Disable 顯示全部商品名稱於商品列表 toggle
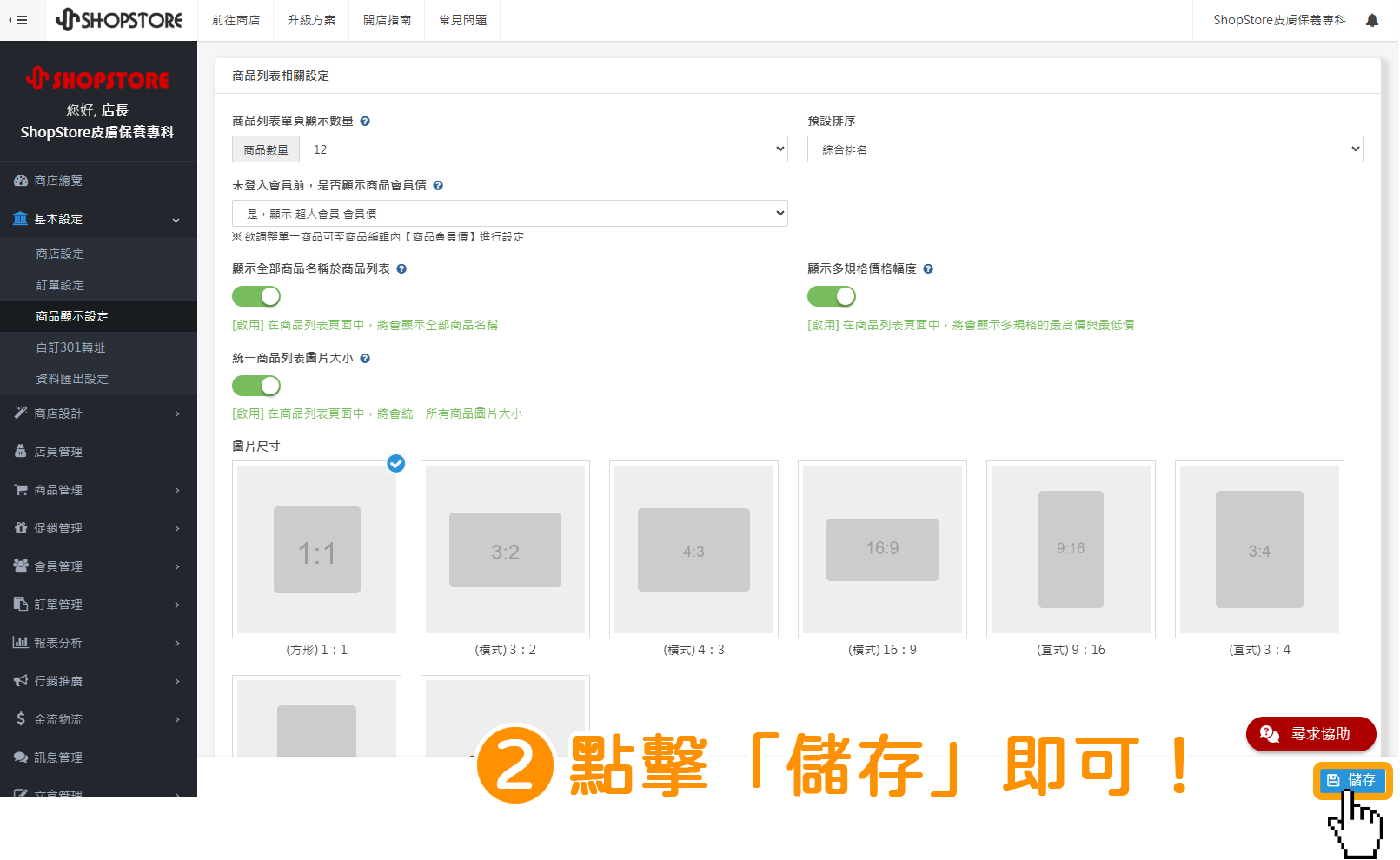The height and width of the screenshot is (860, 1400). point(255,296)
